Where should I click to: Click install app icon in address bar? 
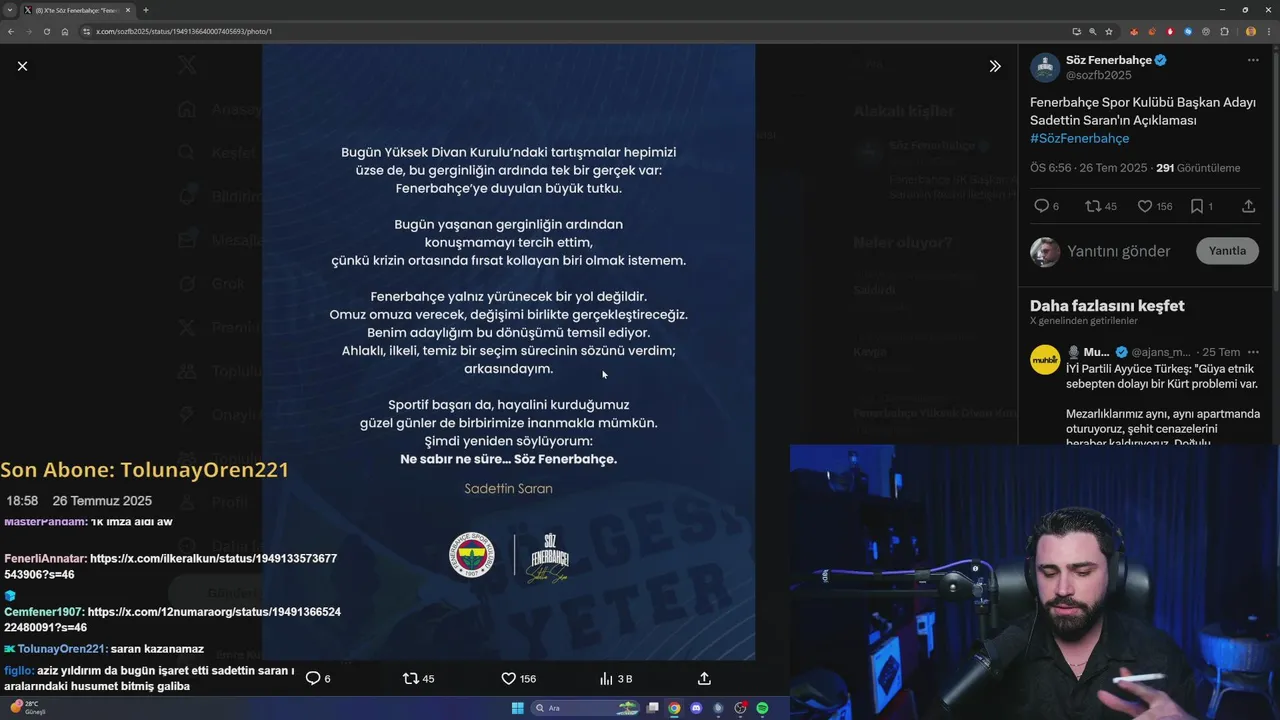point(1076,31)
